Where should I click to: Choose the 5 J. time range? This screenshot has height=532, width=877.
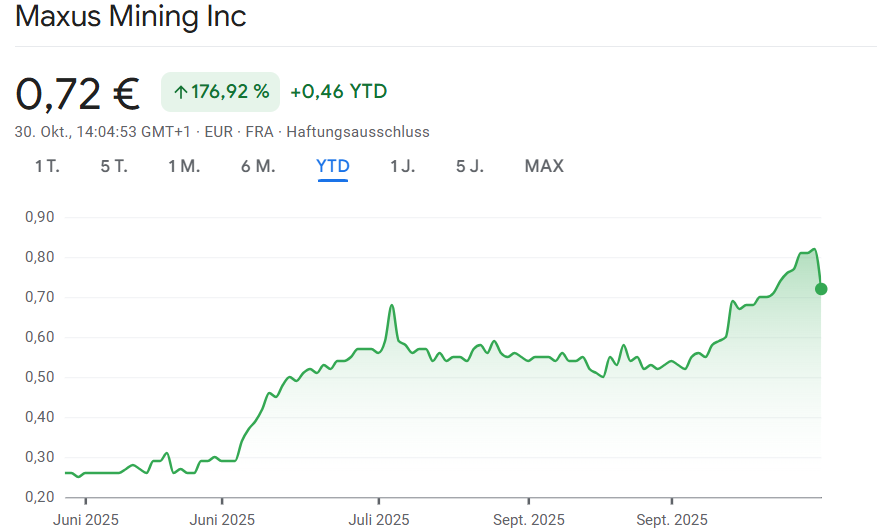point(470,166)
